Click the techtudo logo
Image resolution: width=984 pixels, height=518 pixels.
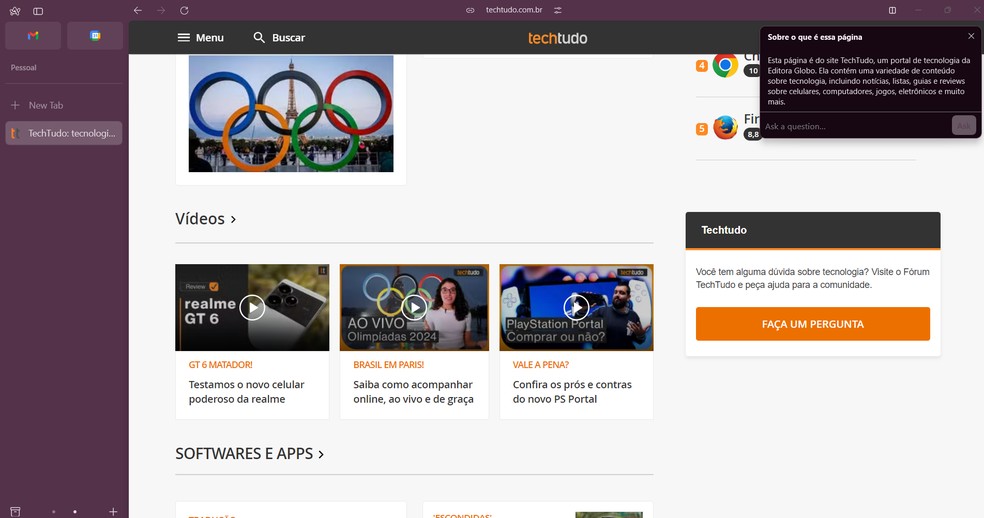557,38
